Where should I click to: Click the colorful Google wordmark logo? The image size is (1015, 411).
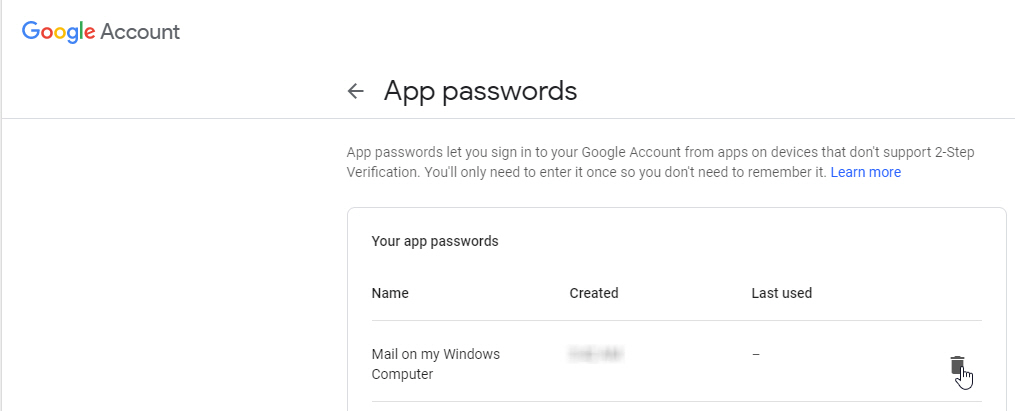58,32
